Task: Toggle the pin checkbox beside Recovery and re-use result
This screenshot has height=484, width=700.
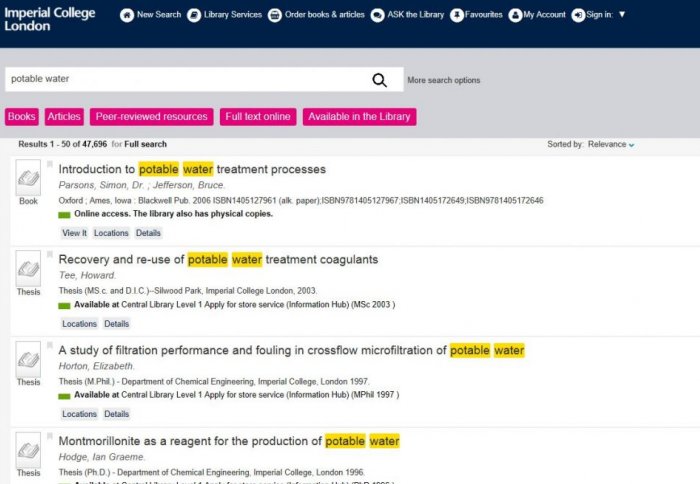Action: [x=48, y=256]
